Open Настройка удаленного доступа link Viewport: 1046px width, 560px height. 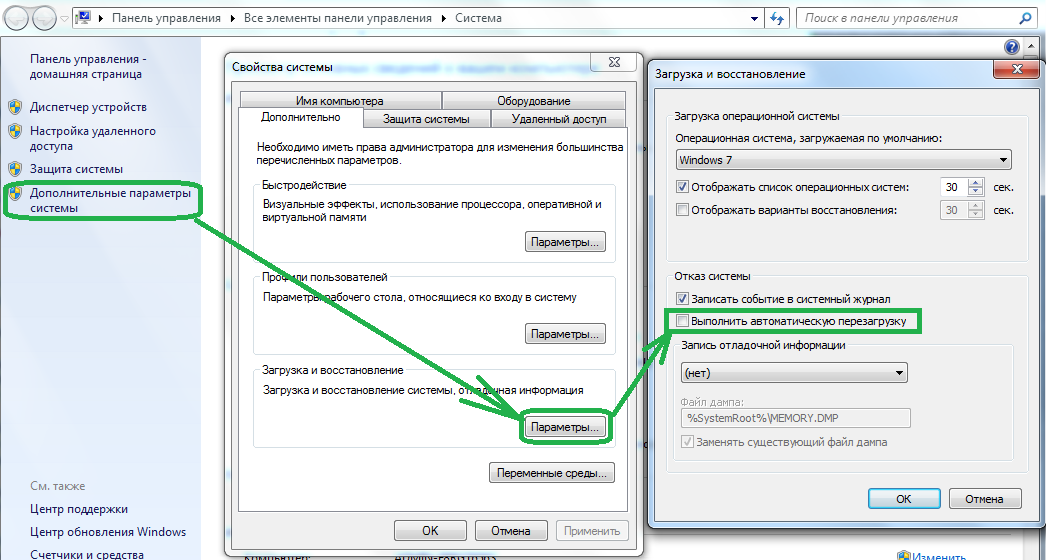tap(93, 138)
